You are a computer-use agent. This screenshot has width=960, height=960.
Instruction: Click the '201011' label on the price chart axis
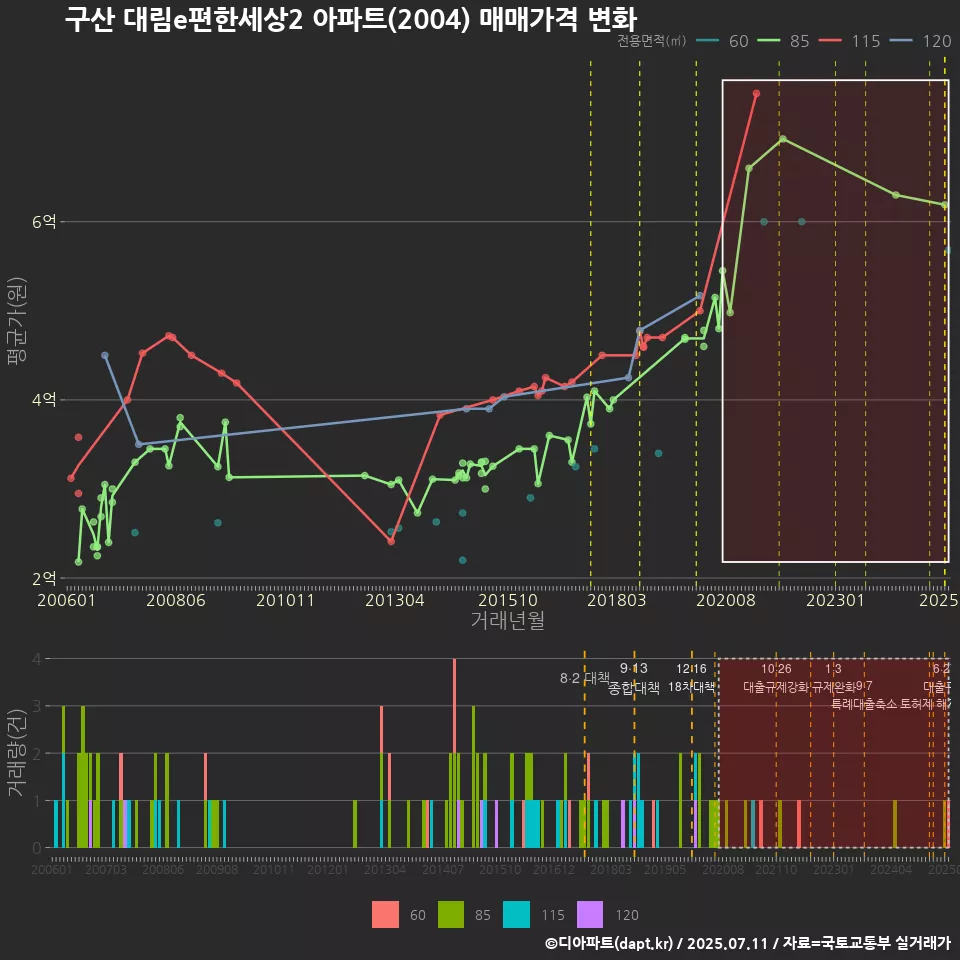pyautogui.click(x=285, y=600)
